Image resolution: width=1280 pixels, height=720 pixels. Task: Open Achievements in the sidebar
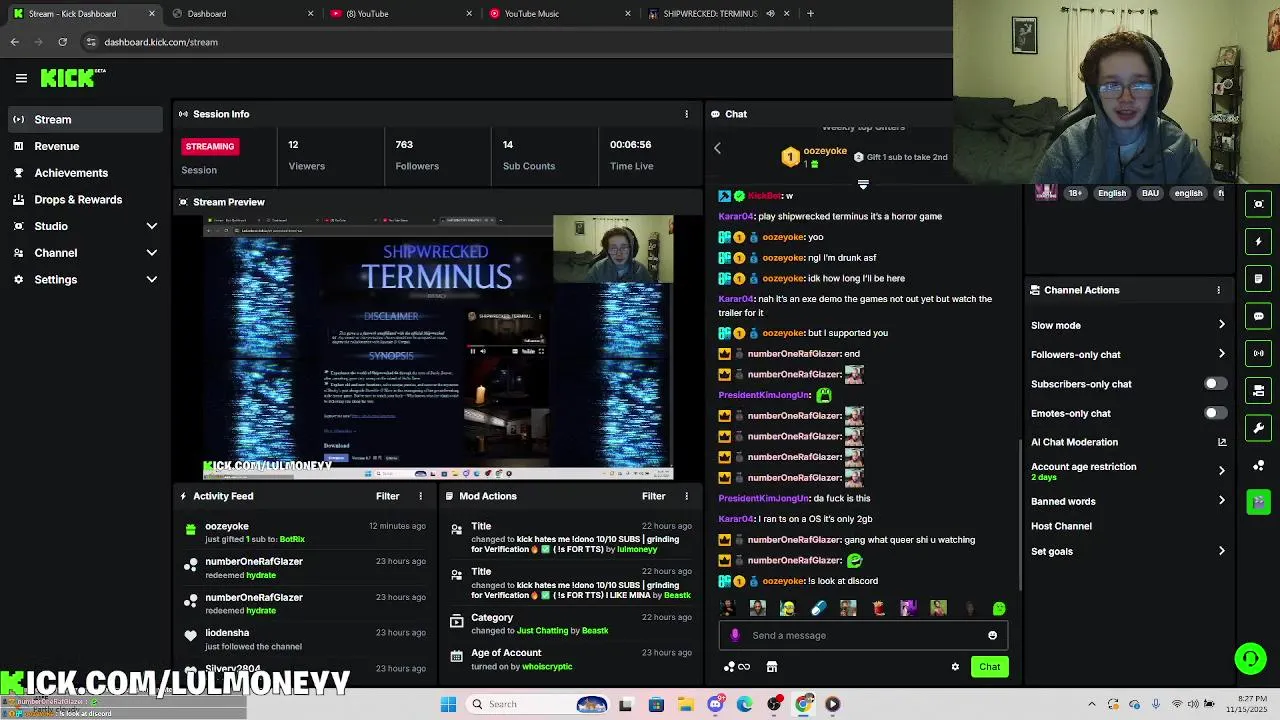[85, 173]
